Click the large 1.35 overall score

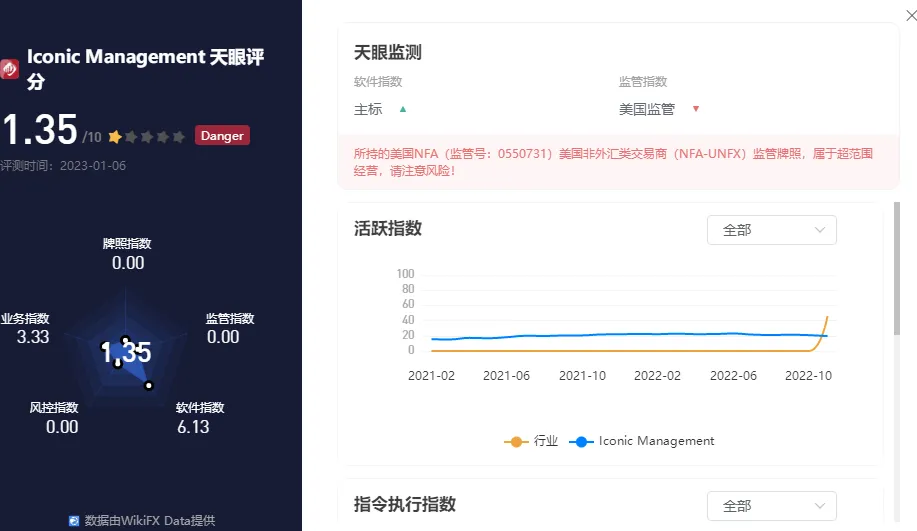[40, 130]
